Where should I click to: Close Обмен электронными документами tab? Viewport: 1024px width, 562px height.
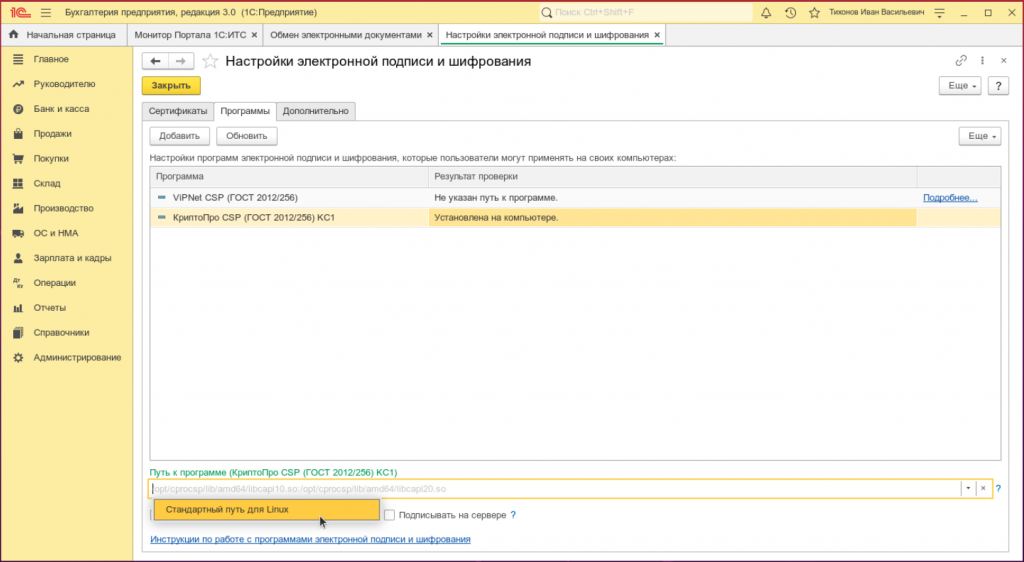pyautogui.click(x=430, y=35)
